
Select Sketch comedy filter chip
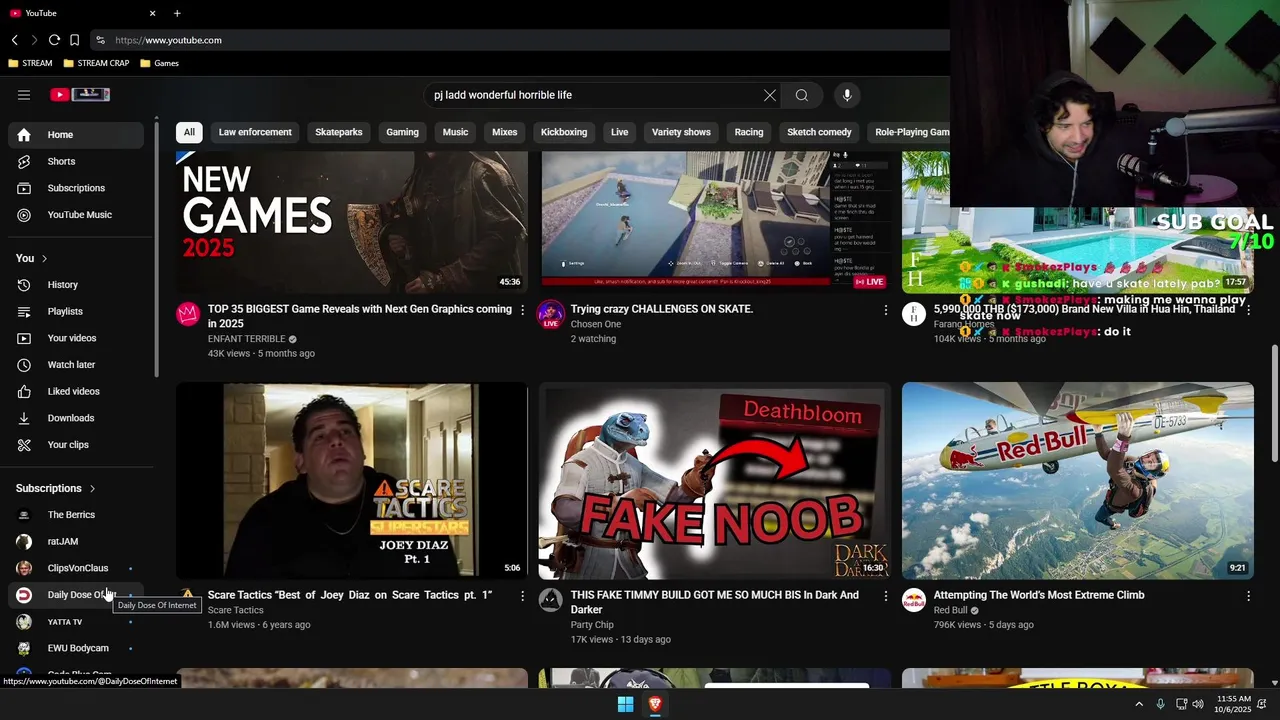click(819, 132)
